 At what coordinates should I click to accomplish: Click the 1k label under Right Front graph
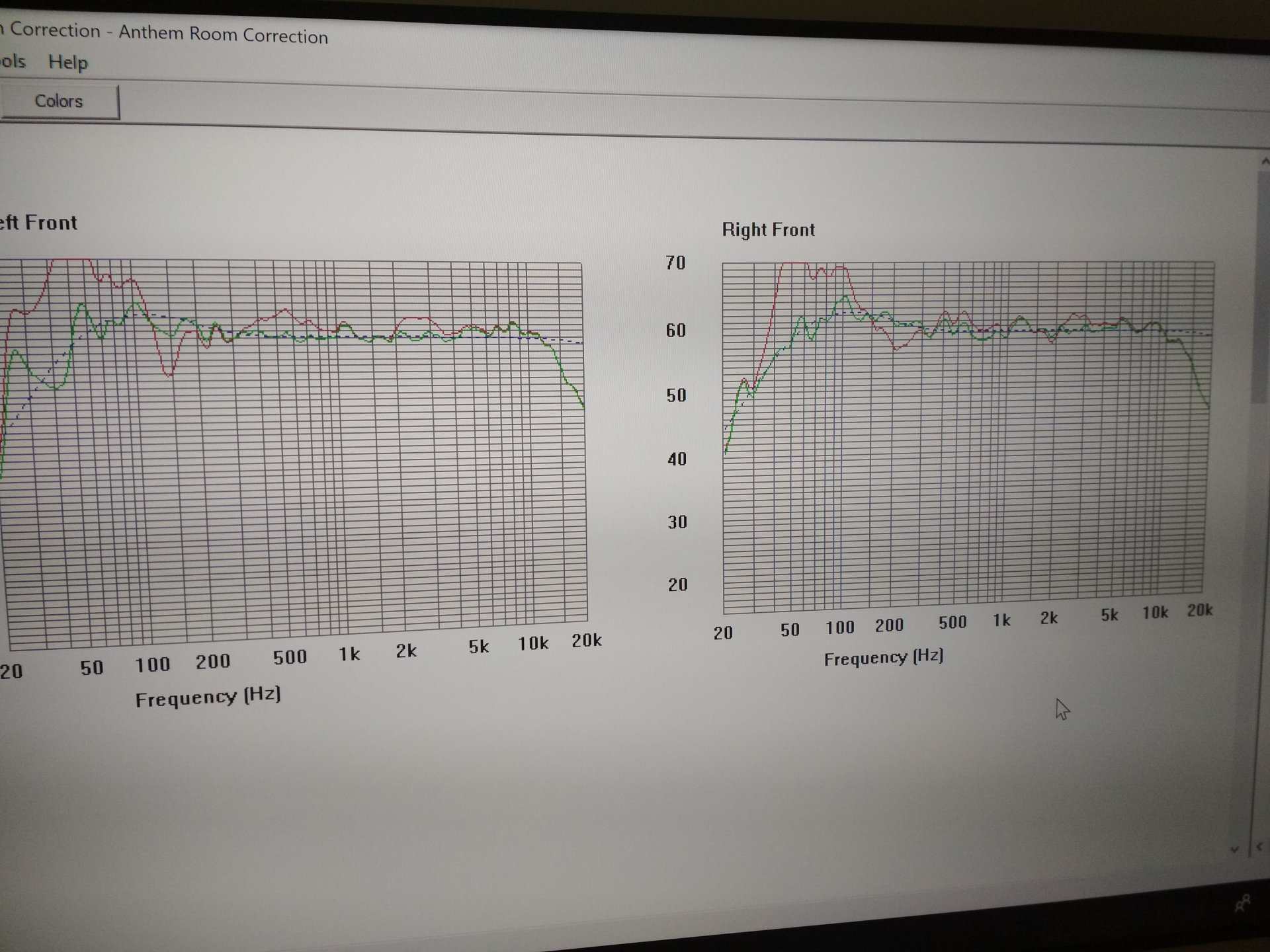(x=1001, y=620)
